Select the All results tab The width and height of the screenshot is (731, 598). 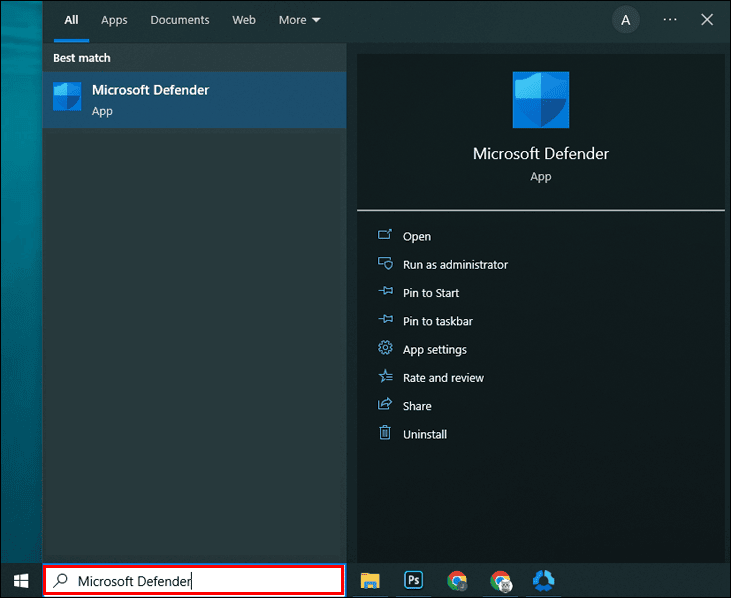click(71, 20)
